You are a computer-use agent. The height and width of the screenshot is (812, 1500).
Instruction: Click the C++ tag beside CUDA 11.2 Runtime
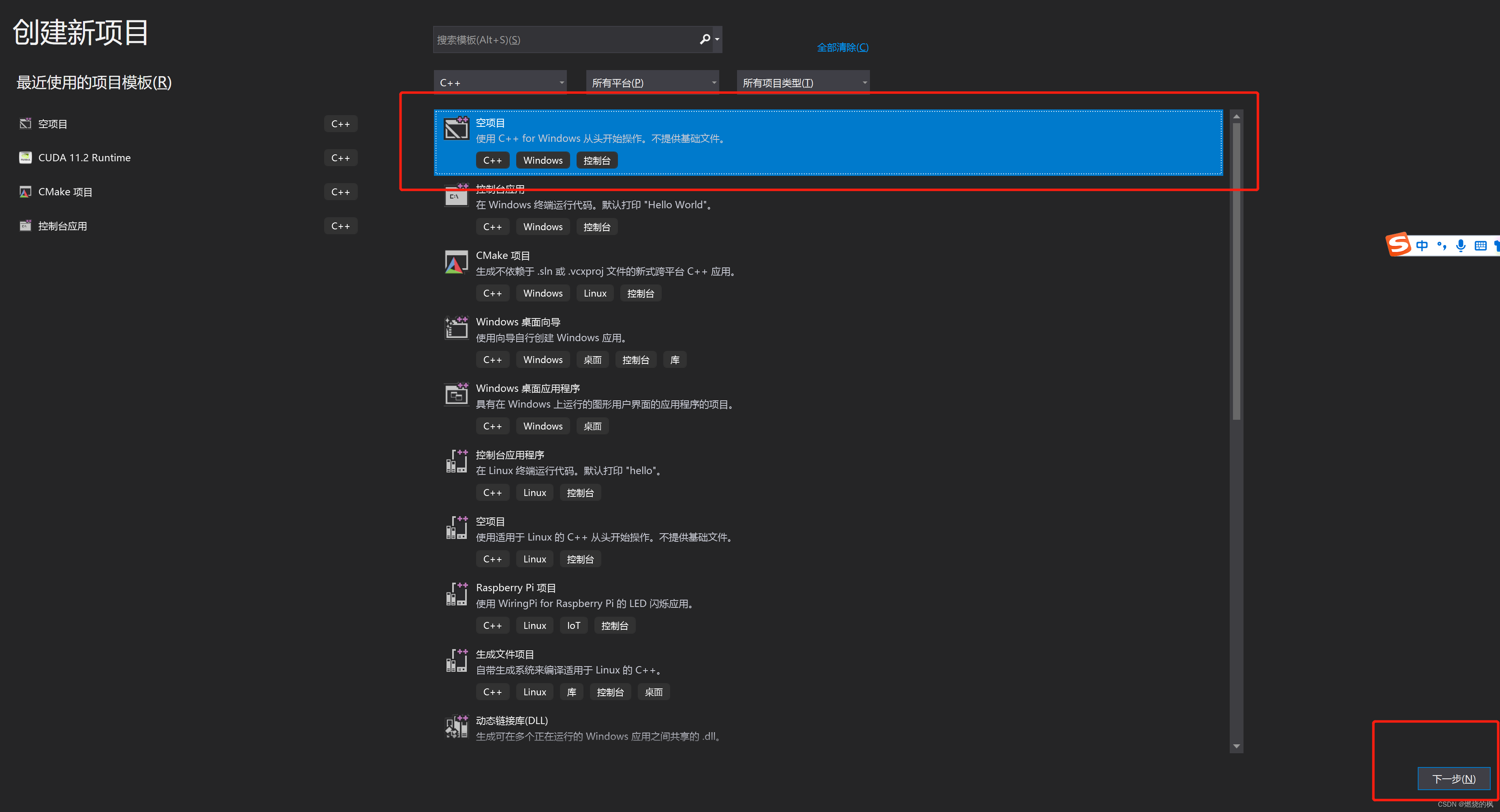tap(341, 158)
